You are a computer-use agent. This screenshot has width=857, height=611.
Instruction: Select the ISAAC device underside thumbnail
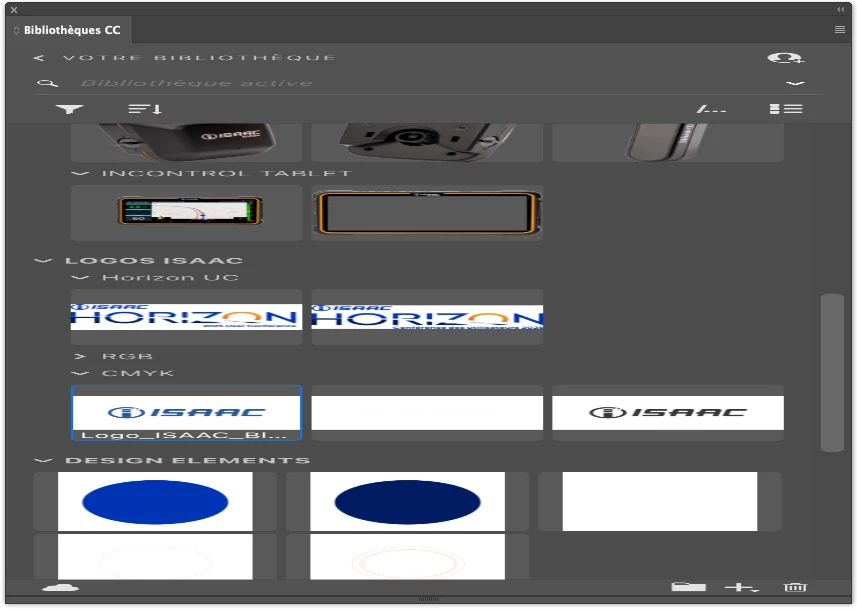coord(427,142)
